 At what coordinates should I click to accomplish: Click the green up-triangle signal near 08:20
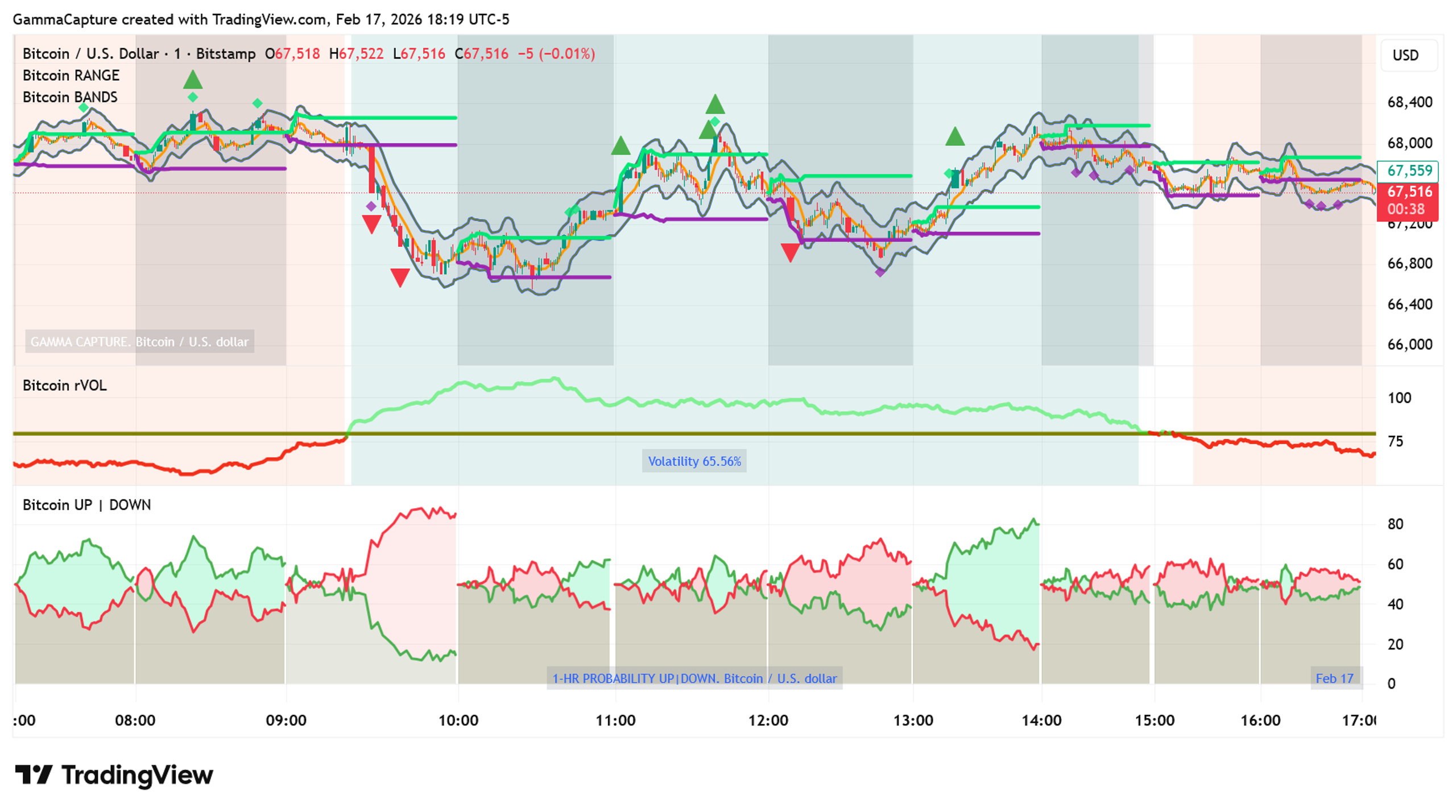coord(193,80)
